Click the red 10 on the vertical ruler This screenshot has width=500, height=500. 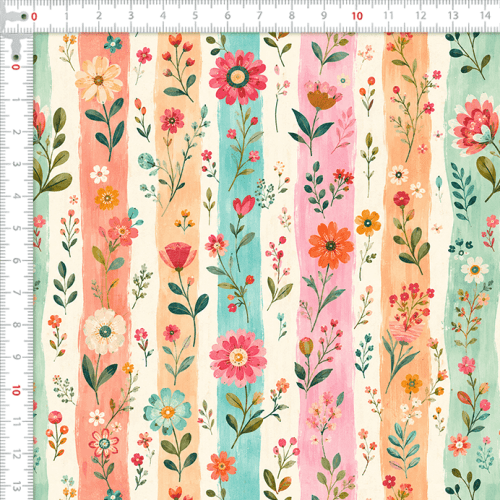pyautogui.click(x=16, y=390)
